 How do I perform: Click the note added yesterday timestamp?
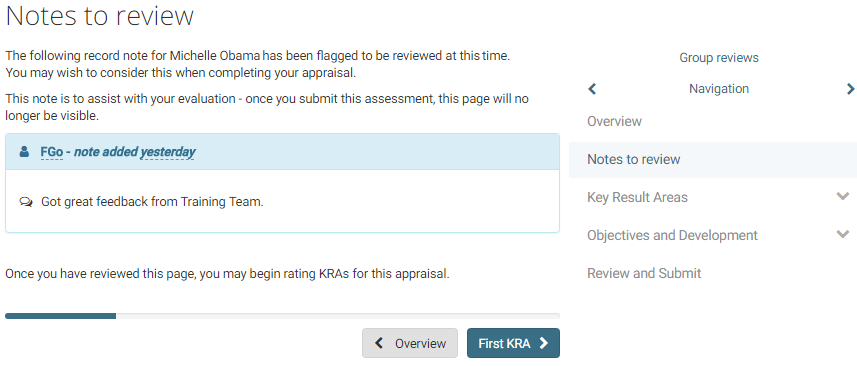click(x=134, y=152)
